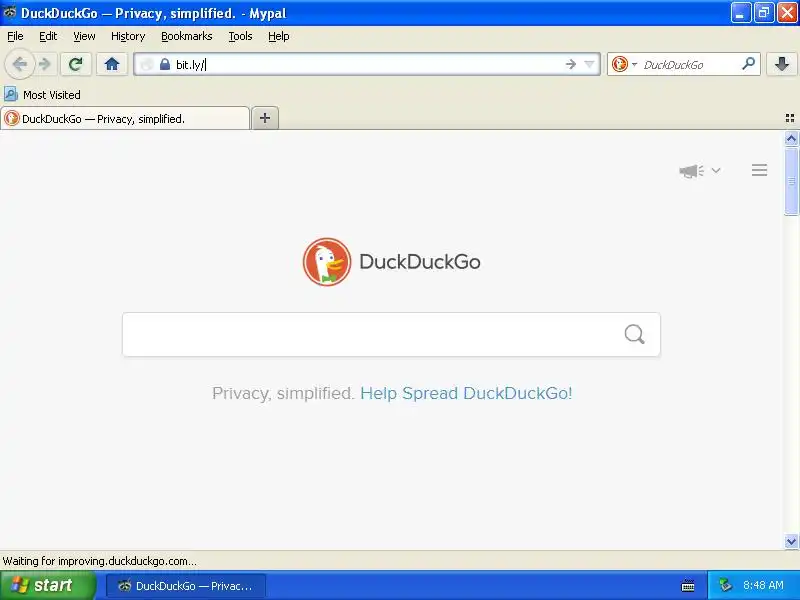Go back using the browser back arrow
Screen dimensions: 800x600
(x=19, y=64)
